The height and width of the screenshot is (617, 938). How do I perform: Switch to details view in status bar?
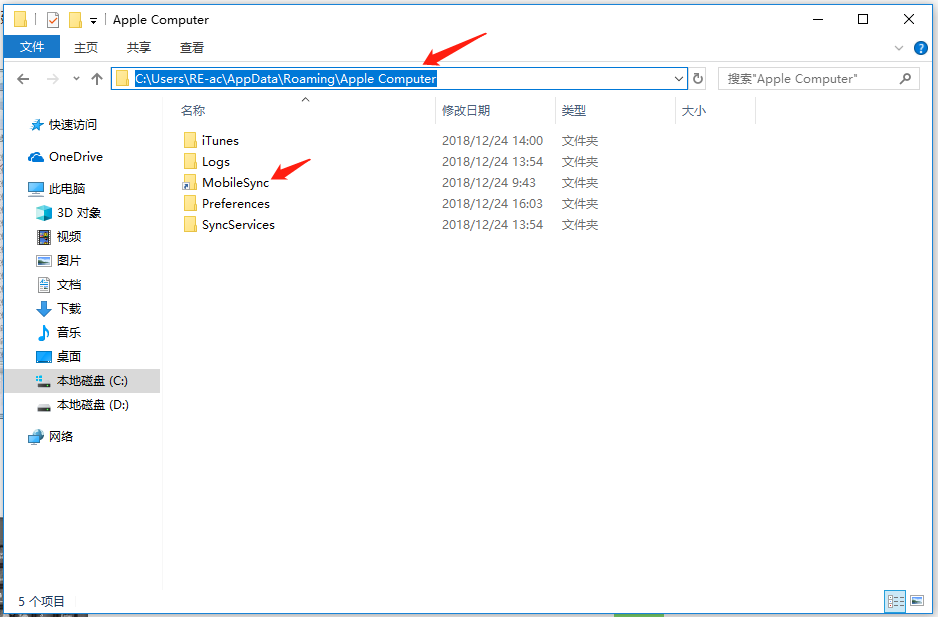896,601
